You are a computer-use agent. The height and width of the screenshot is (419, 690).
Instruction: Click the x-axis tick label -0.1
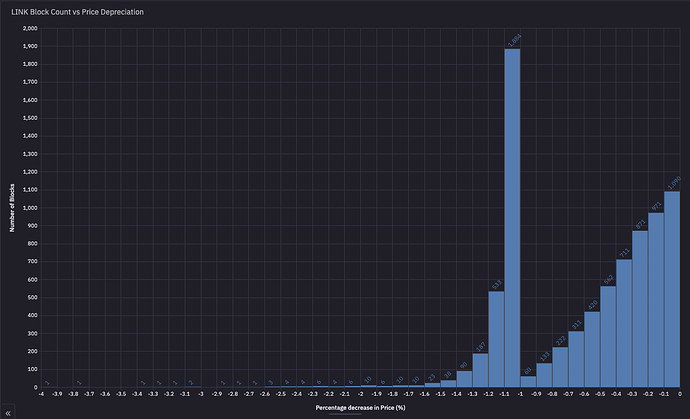pyautogui.click(x=664, y=394)
